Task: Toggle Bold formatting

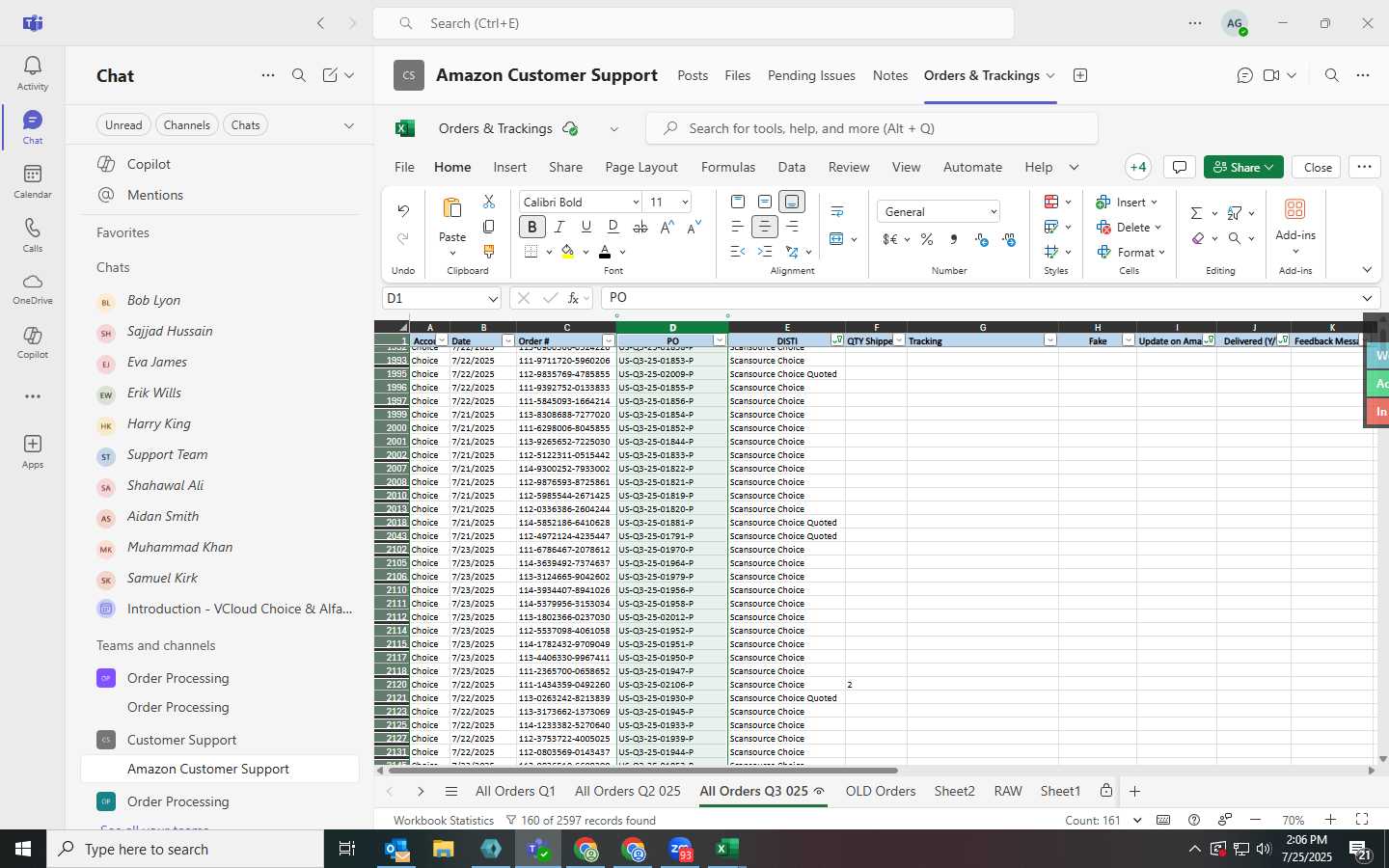Action: coord(531,227)
